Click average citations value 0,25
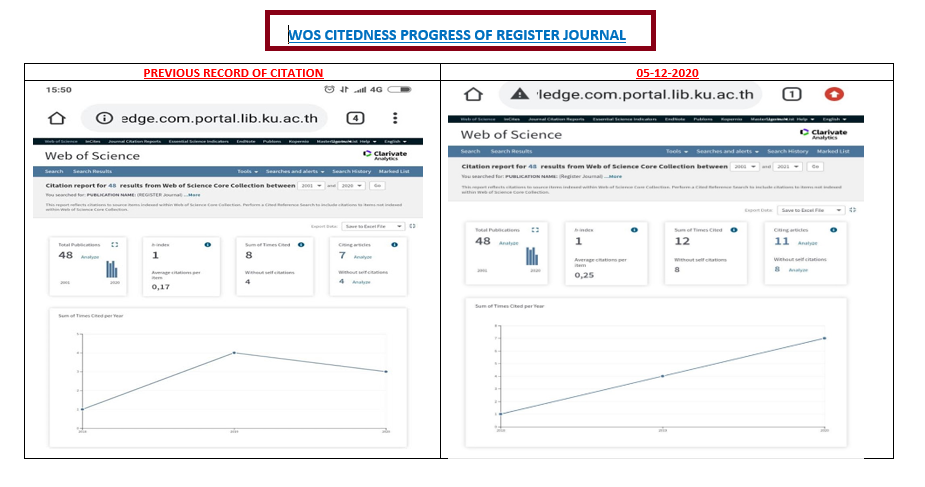925x487 pixels. pyautogui.click(x=584, y=275)
